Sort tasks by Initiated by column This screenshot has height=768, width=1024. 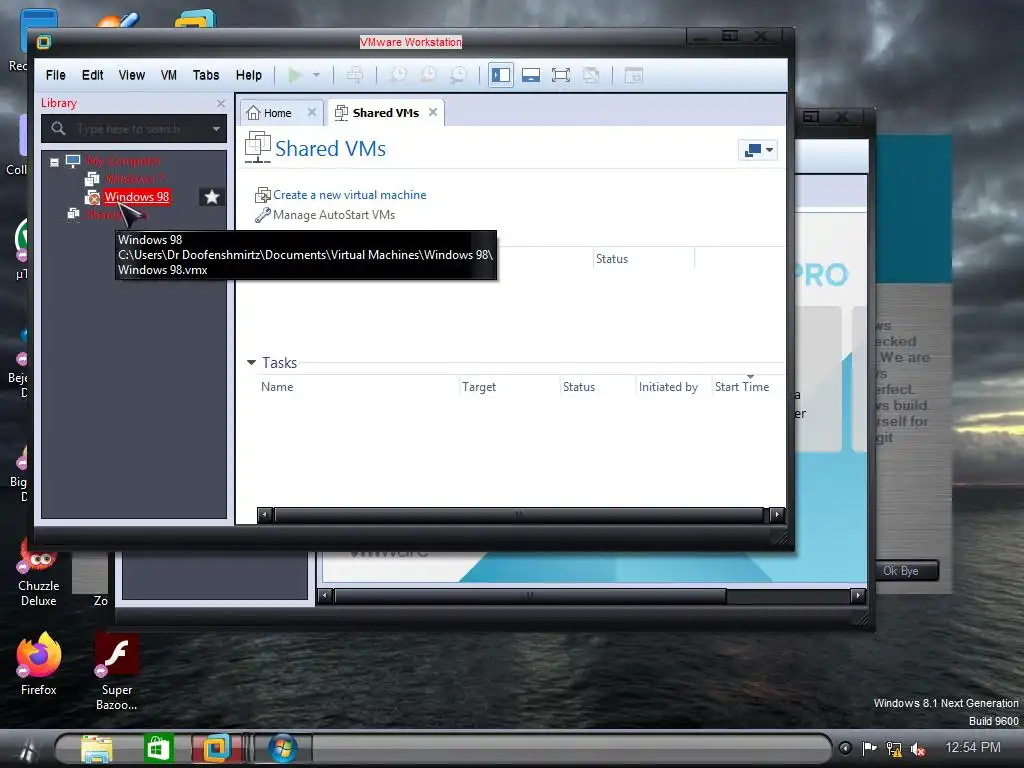[668, 387]
